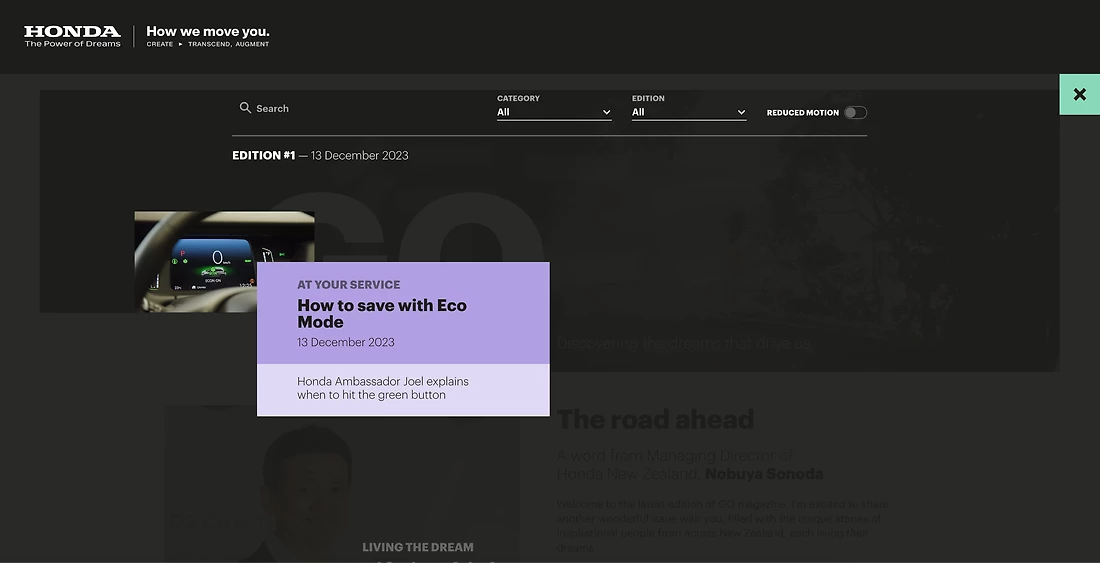
Task: Click the Honda logo
Action: pos(72,36)
